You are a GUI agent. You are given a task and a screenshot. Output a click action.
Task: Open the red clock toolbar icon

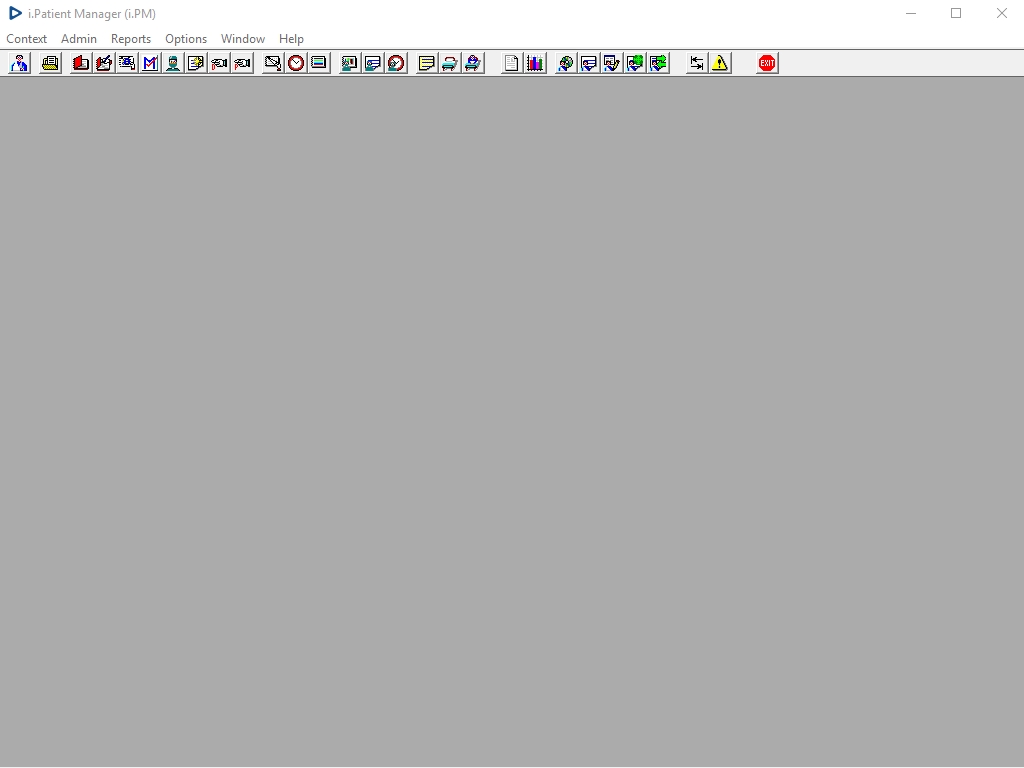pos(296,63)
